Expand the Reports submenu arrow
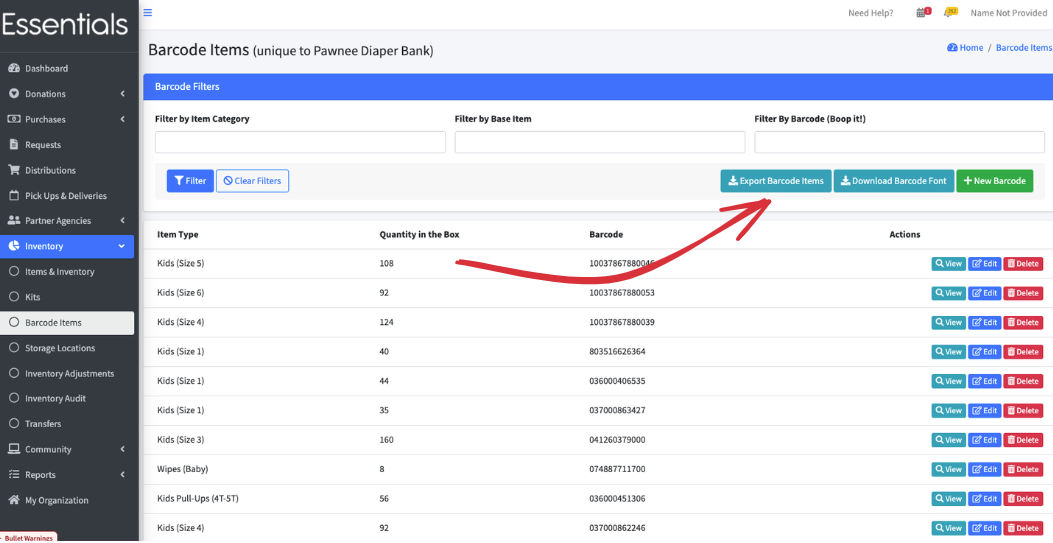 [x=122, y=475]
